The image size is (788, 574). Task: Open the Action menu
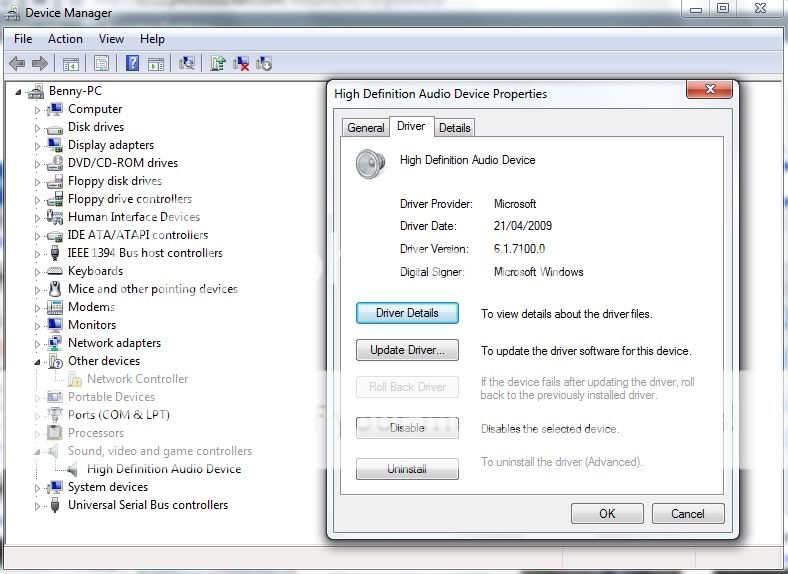point(65,39)
